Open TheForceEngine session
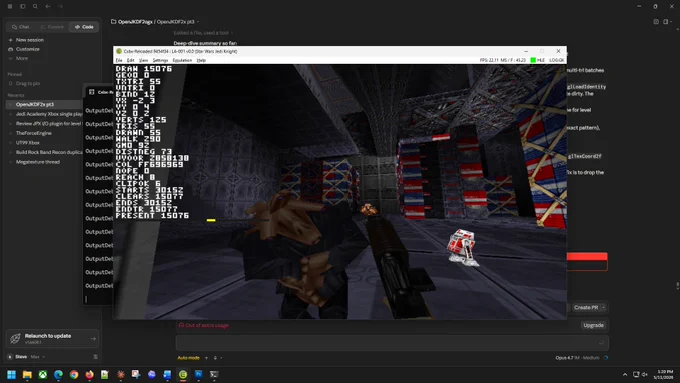The height and width of the screenshot is (383, 680). coord(34,133)
